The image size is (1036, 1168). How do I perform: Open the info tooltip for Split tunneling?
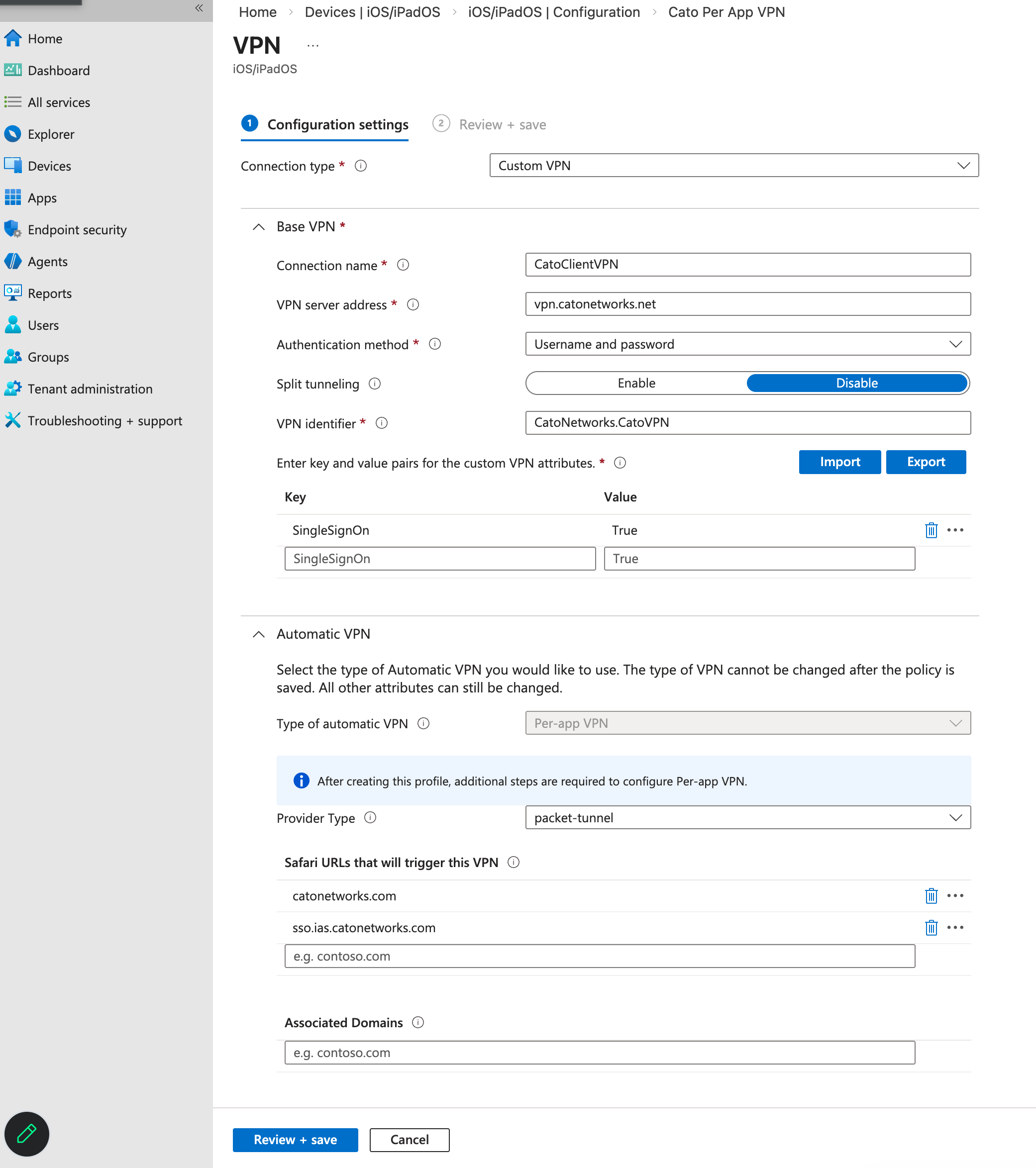(x=375, y=384)
